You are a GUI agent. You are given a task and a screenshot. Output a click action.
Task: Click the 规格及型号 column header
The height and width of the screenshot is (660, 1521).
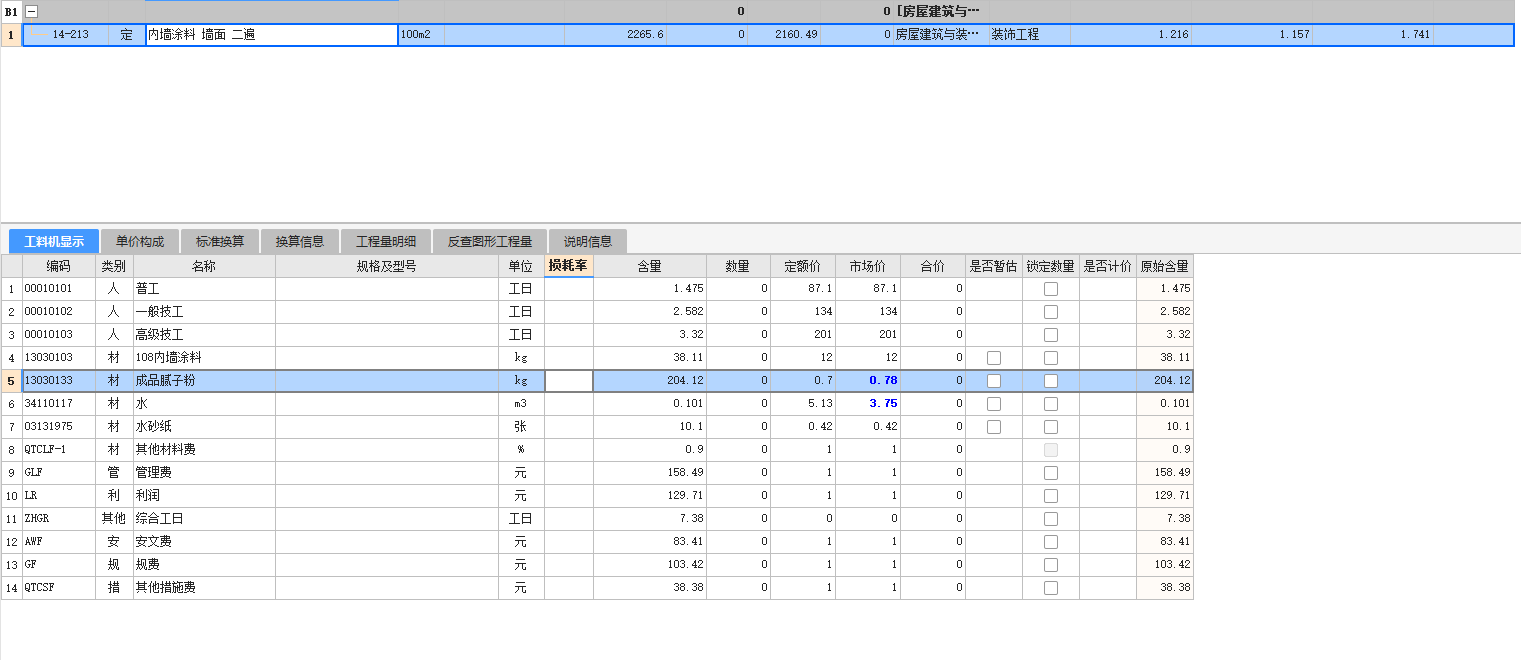(x=387, y=266)
